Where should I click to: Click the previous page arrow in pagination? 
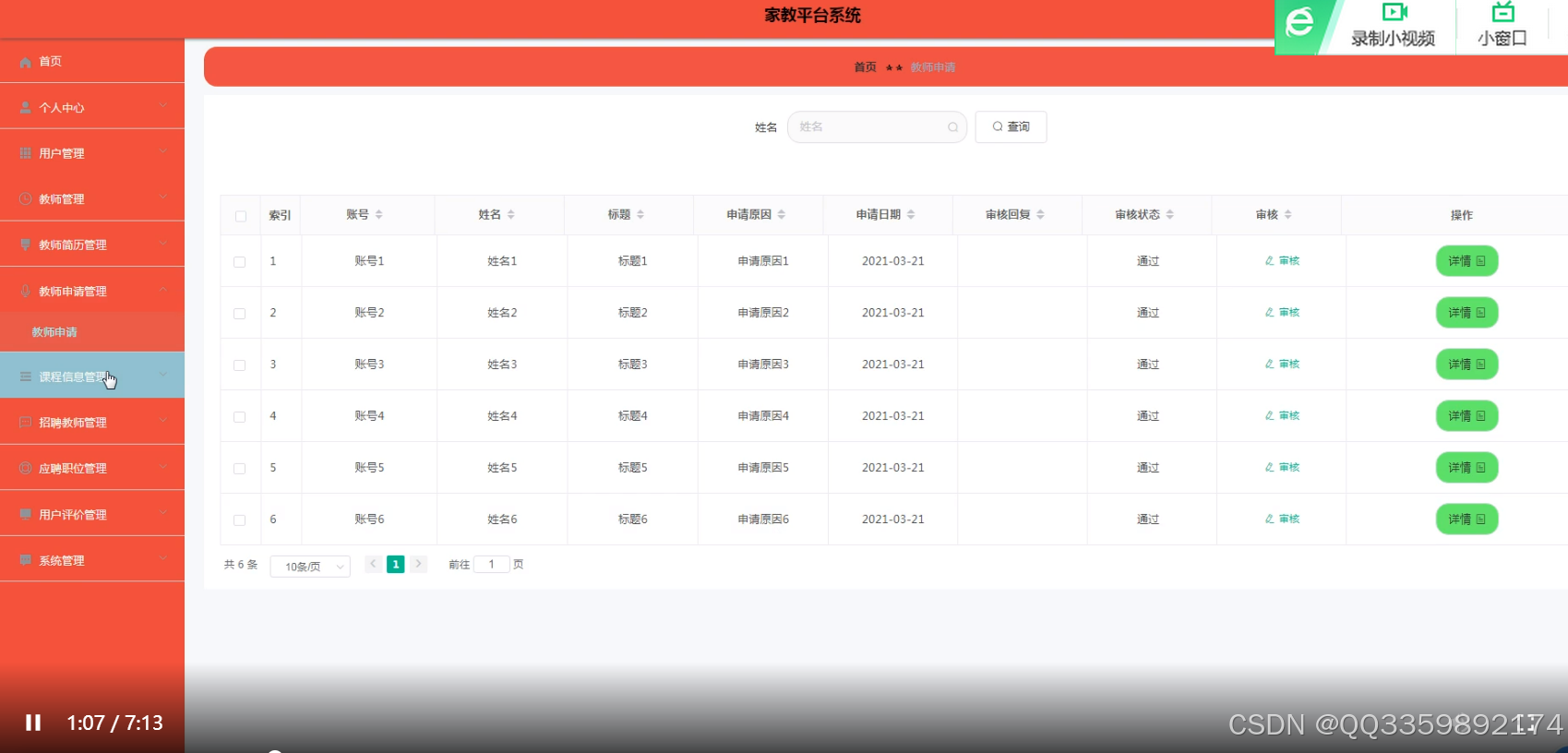point(373,564)
